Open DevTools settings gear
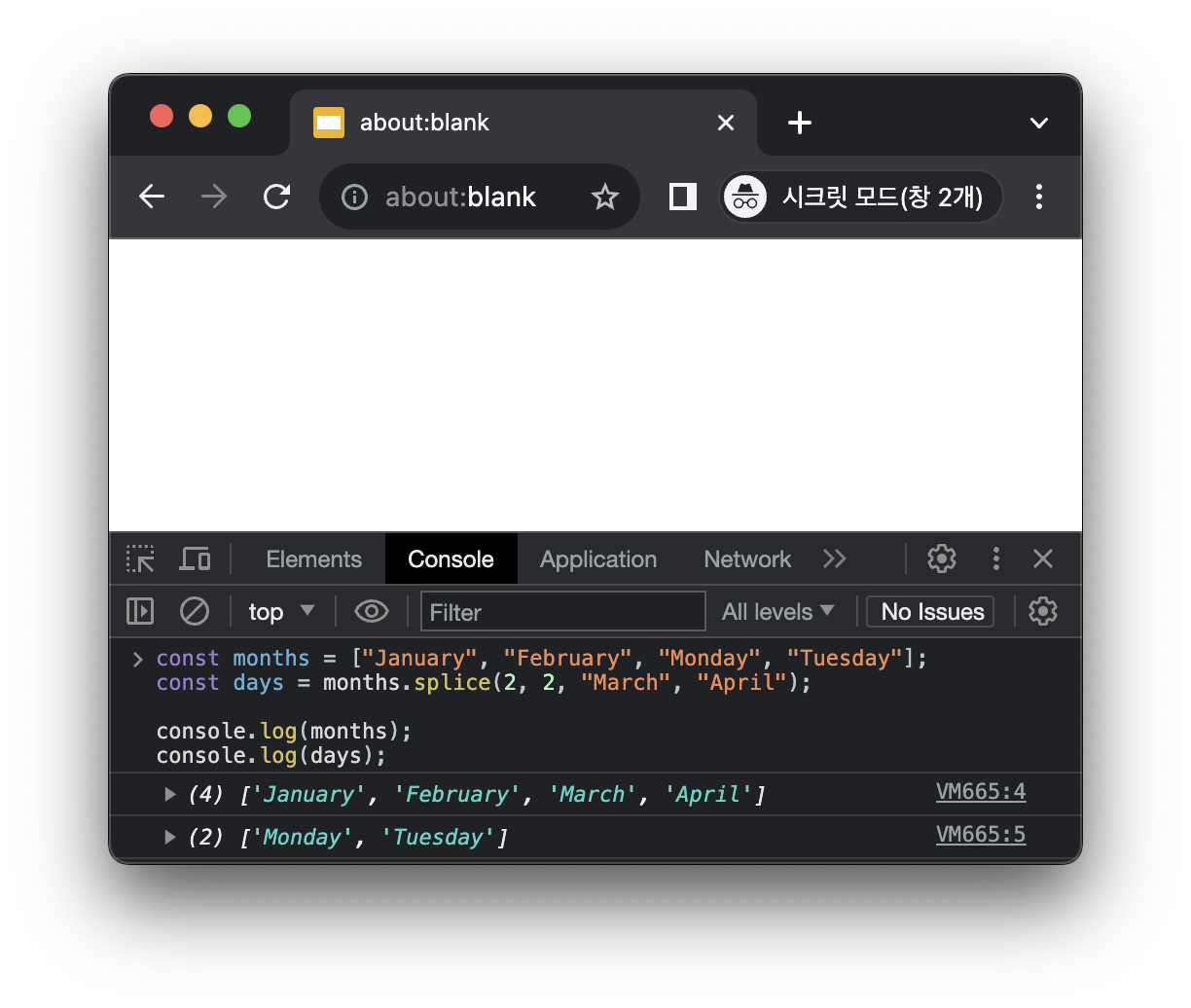The image size is (1191, 1008). click(x=942, y=558)
